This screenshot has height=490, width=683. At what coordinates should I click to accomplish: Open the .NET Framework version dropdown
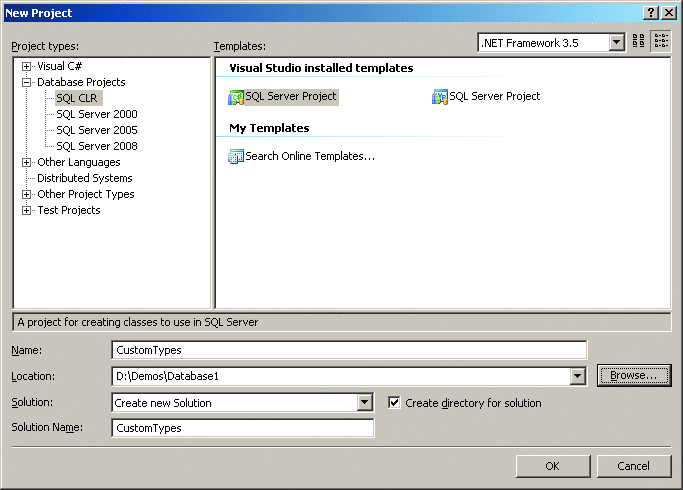(x=616, y=43)
